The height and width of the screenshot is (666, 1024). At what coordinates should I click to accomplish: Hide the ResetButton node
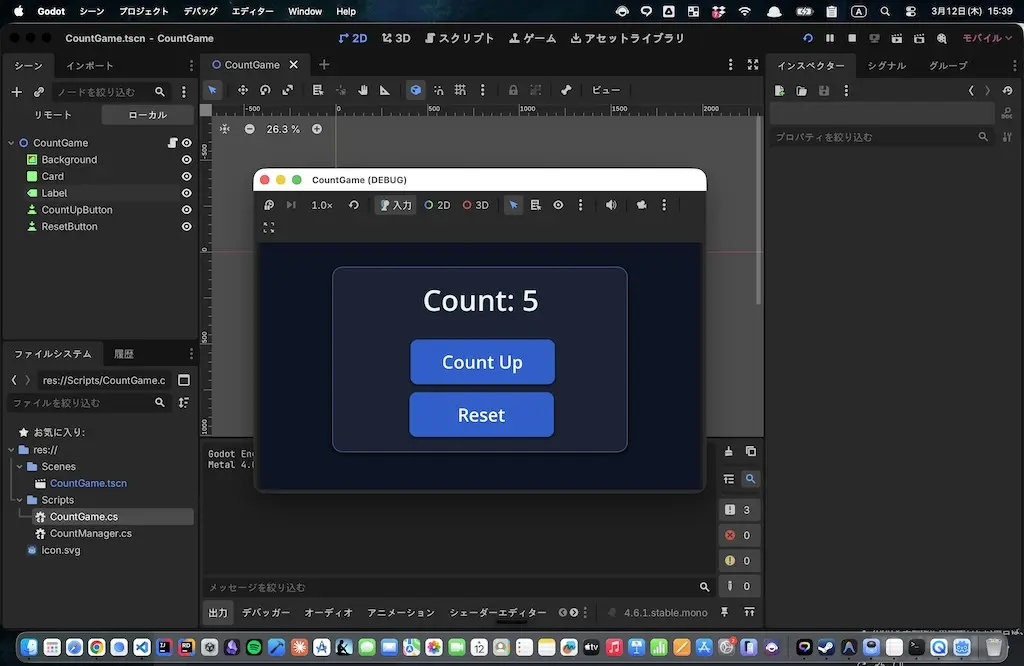[186, 227]
